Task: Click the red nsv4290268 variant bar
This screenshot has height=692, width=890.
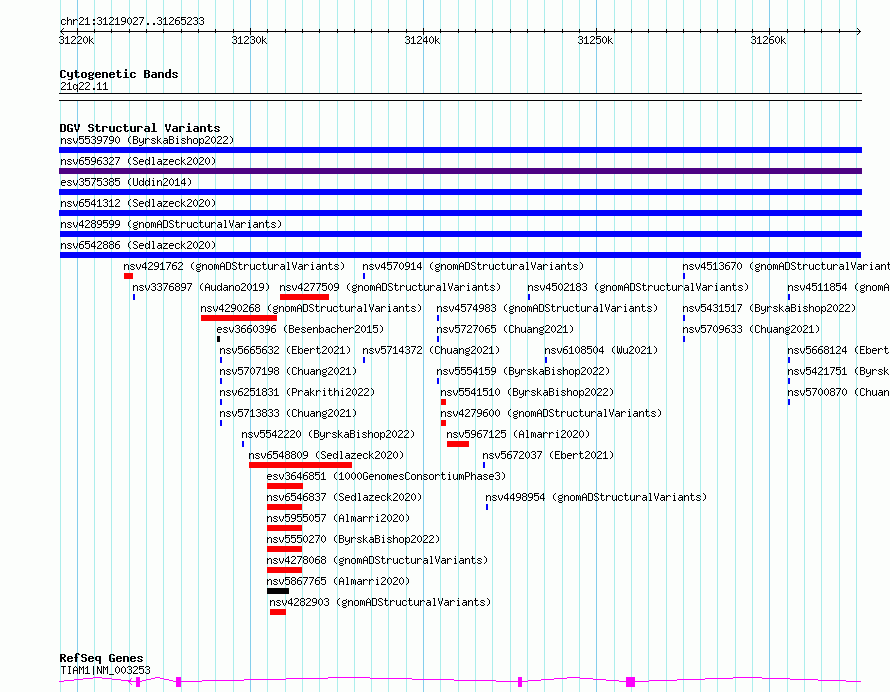Action: click(239, 318)
